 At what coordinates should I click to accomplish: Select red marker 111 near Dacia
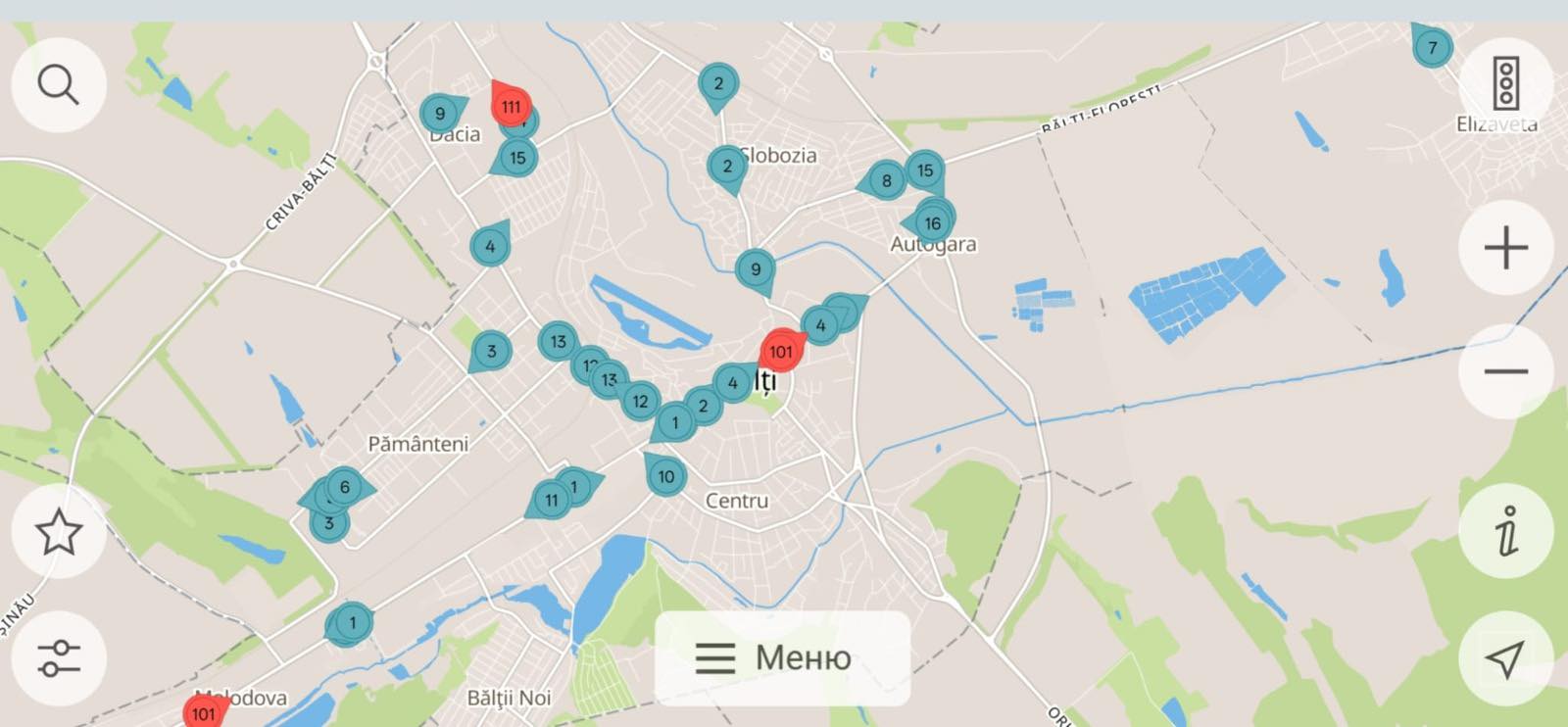coord(511,105)
